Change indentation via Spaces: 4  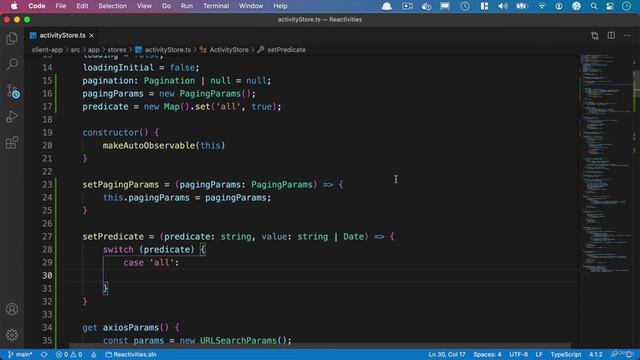click(x=487, y=354)
